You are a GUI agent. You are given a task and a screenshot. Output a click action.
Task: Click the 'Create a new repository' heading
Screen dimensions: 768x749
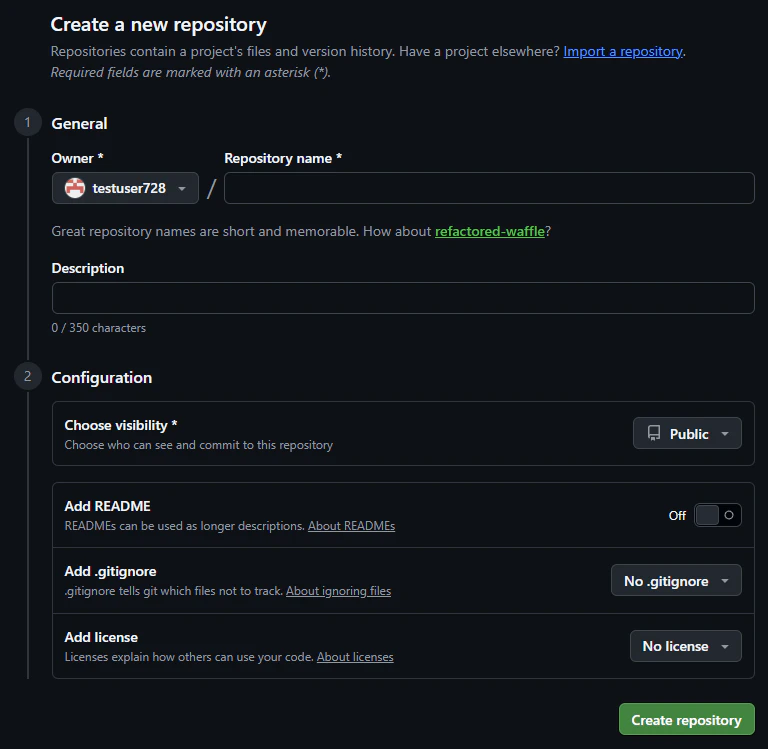159,24
